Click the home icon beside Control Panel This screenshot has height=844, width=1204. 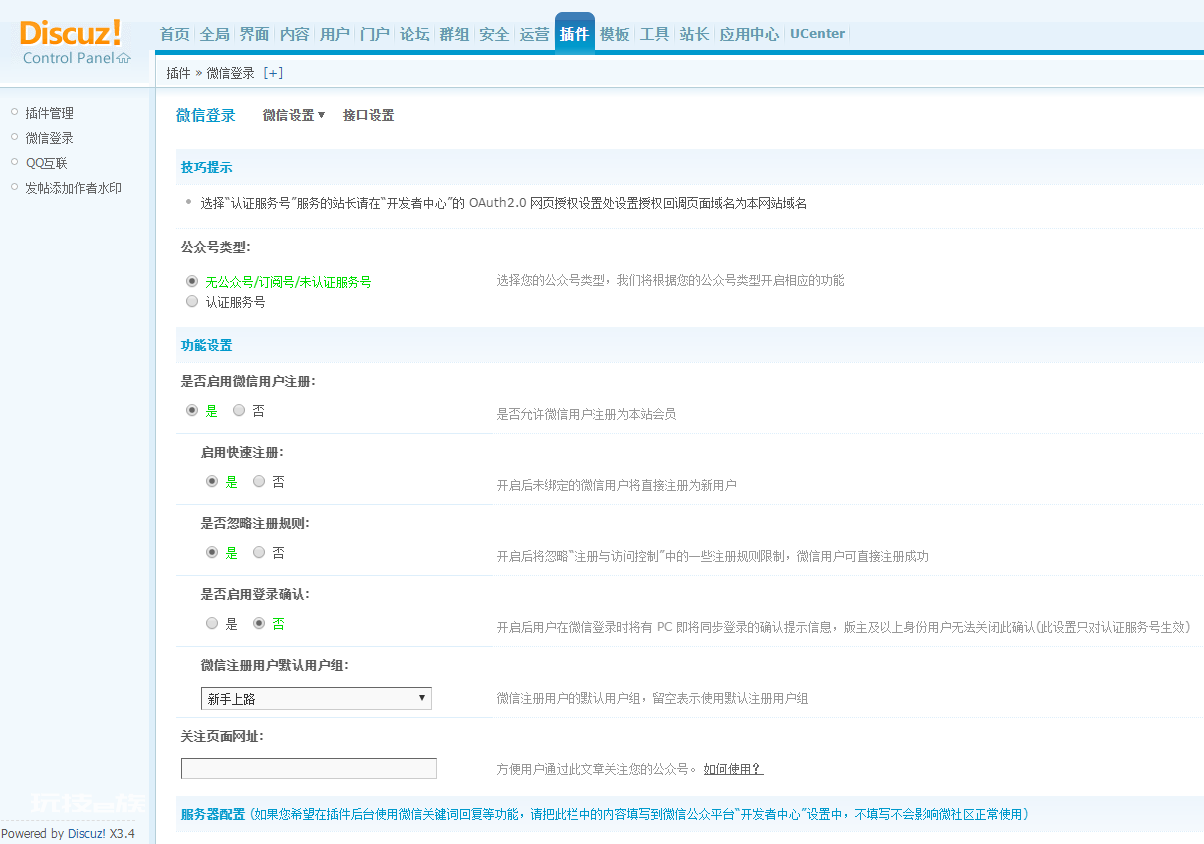124,58
